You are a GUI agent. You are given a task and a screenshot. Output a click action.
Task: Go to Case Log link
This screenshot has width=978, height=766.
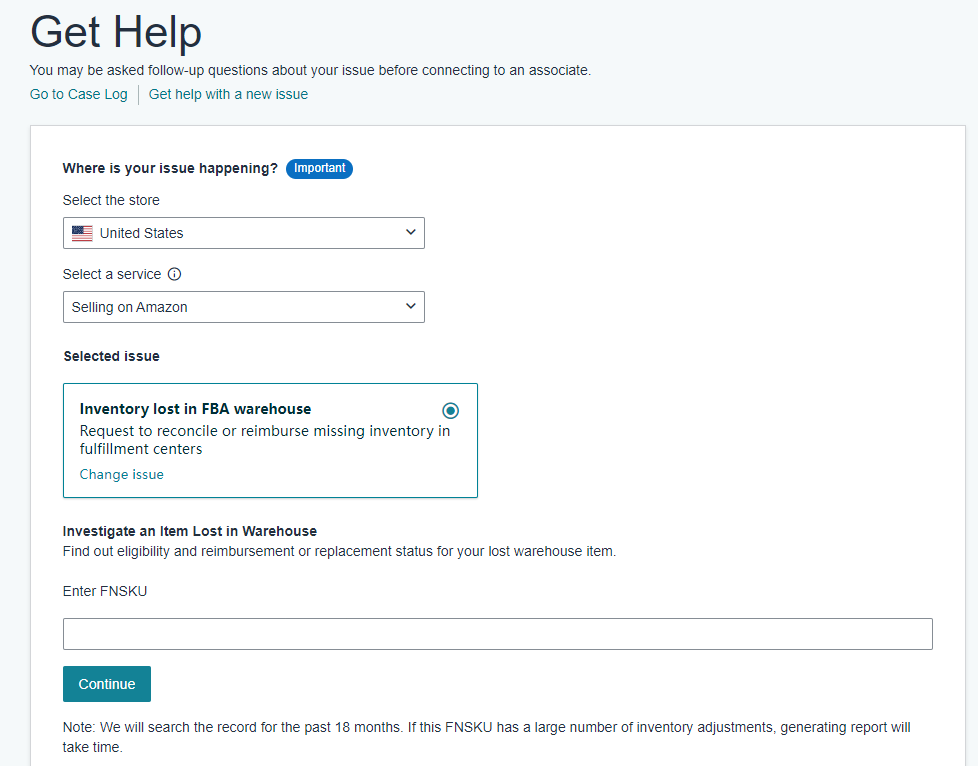[79, 94]
